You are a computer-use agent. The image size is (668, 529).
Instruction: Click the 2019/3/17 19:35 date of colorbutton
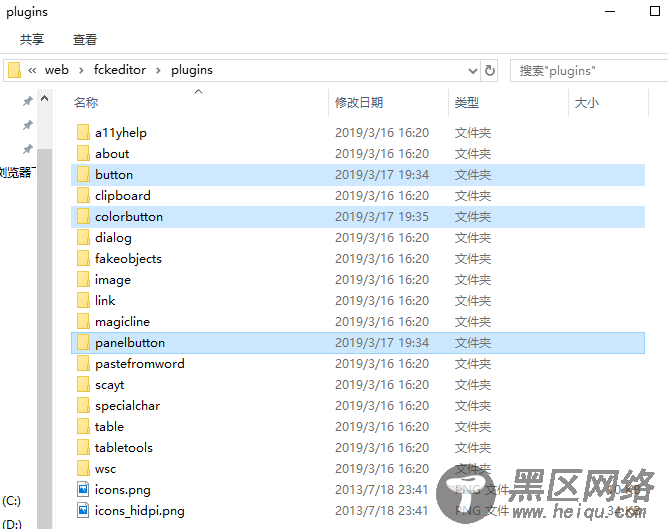(x=382, y=217)
